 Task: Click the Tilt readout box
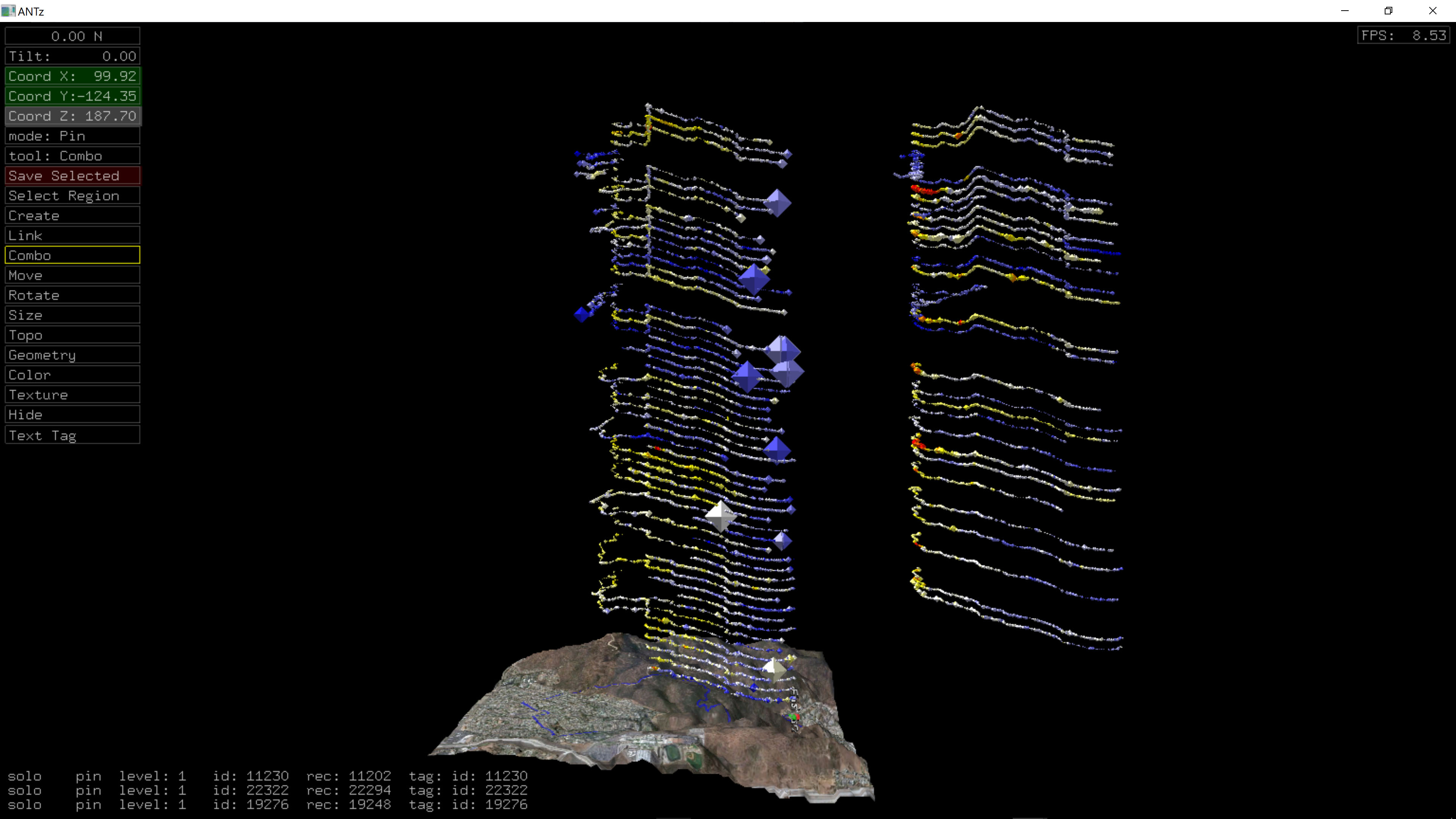tap(72, 56)
